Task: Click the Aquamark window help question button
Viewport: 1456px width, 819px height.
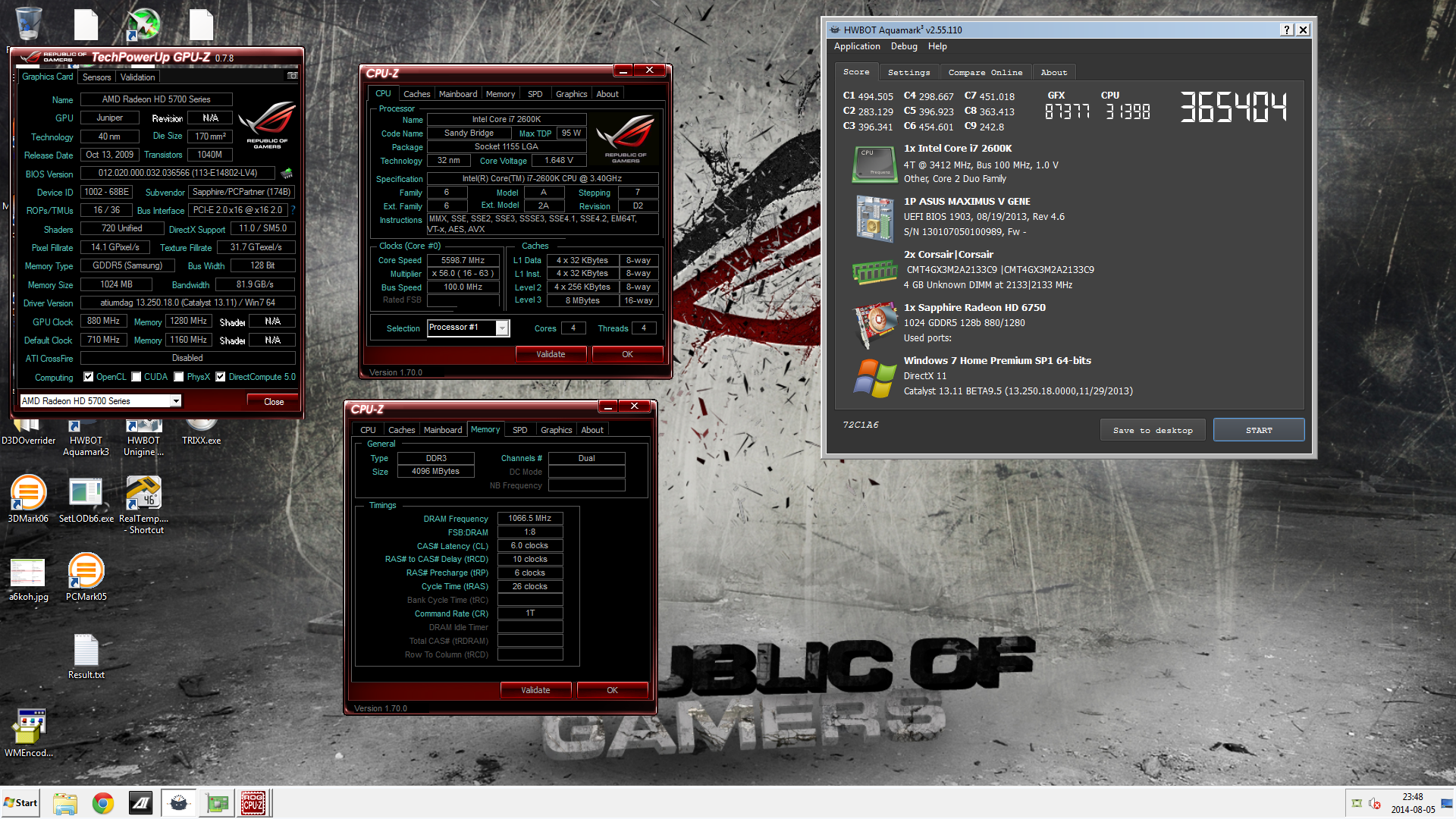Action: 1287,30
